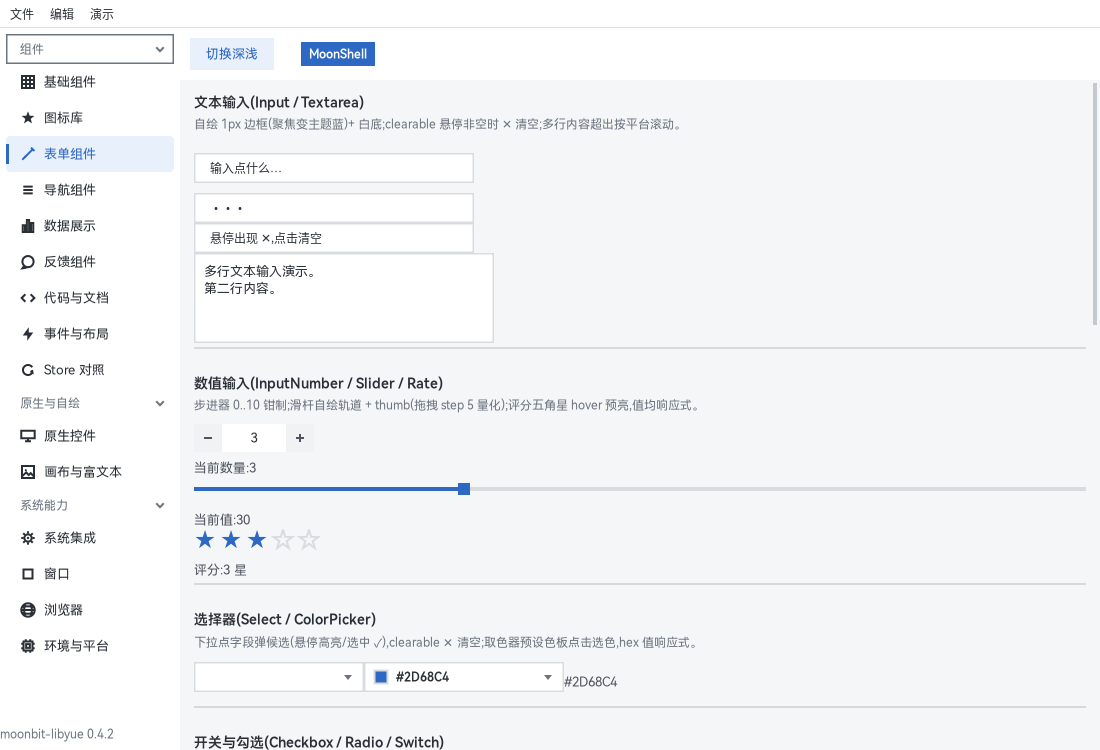The height and width of the screenshot is (750, 1100).
Task: Collapse the 原生与自绘 section
Action: pos(160,403)
